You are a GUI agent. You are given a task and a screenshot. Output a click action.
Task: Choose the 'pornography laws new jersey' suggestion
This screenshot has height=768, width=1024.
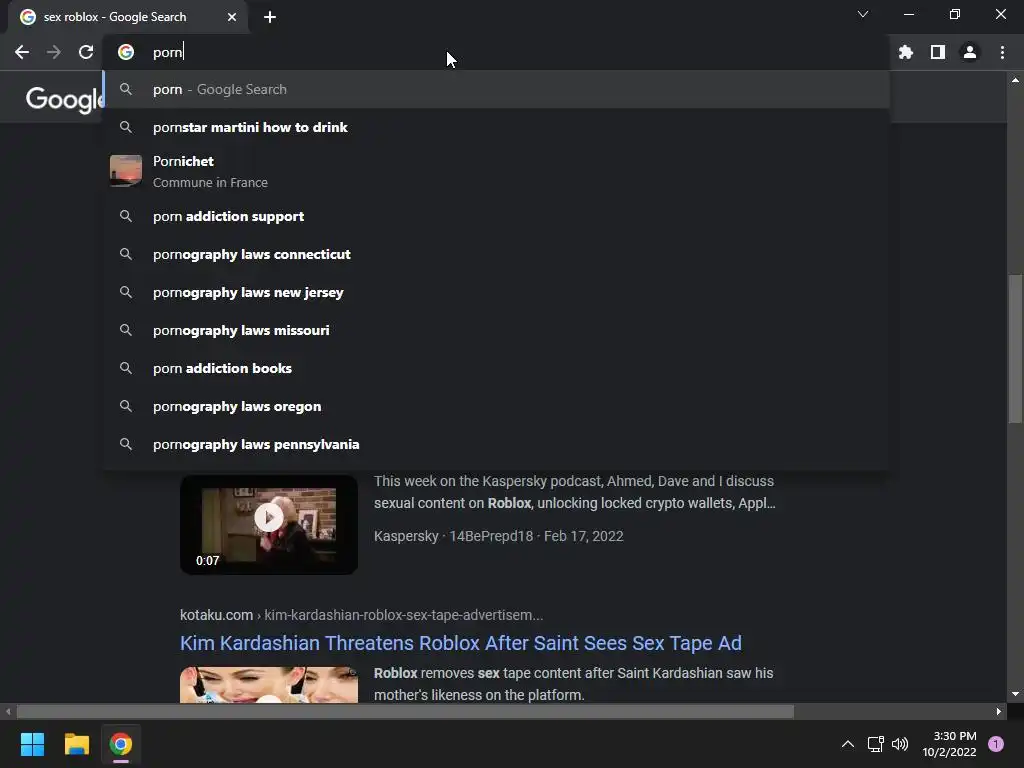pyautogui.click(x=496, y=292)
